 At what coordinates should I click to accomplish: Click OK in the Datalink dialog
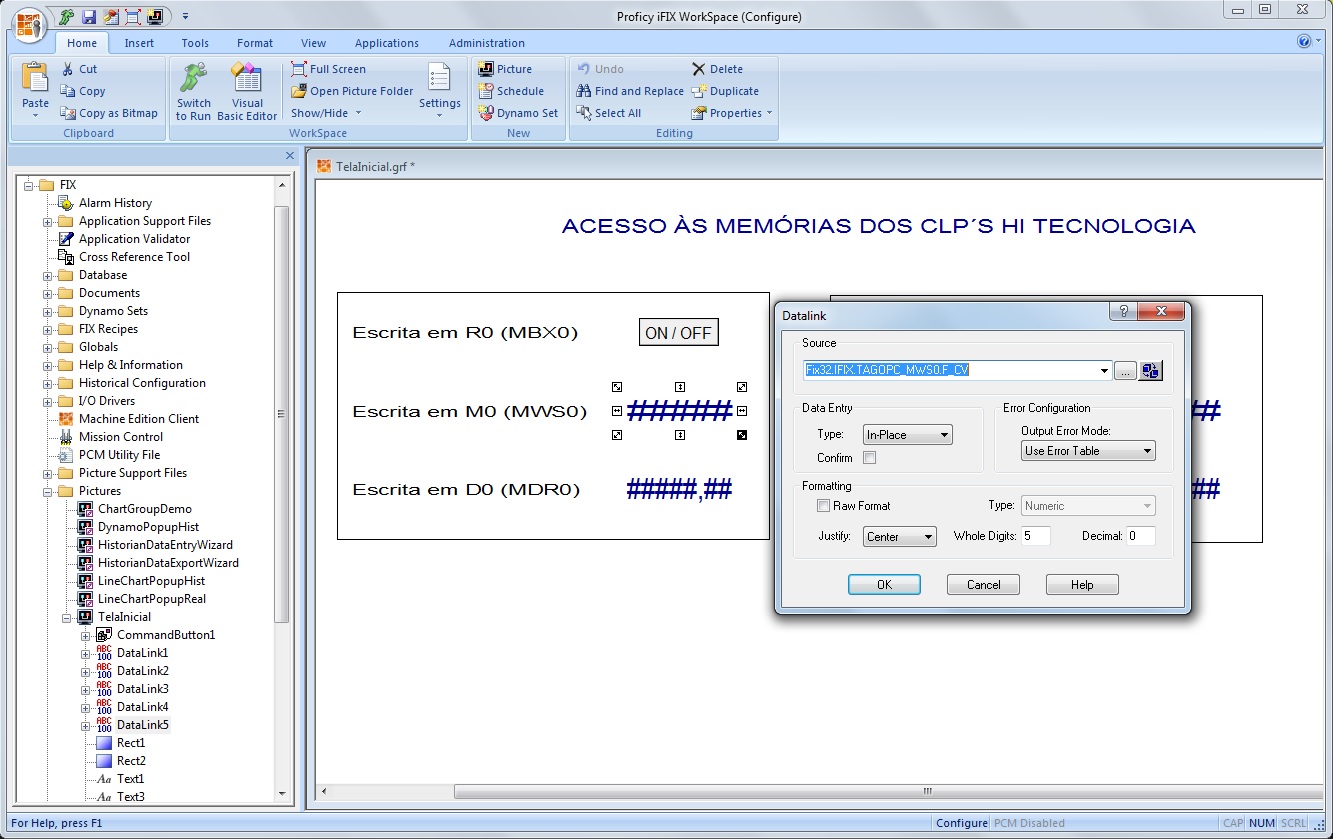pyautogui.click(x=884, y=585)
